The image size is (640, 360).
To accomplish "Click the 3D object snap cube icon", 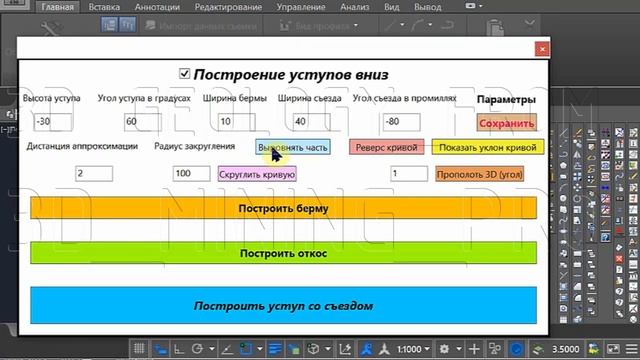I will 313,349.
